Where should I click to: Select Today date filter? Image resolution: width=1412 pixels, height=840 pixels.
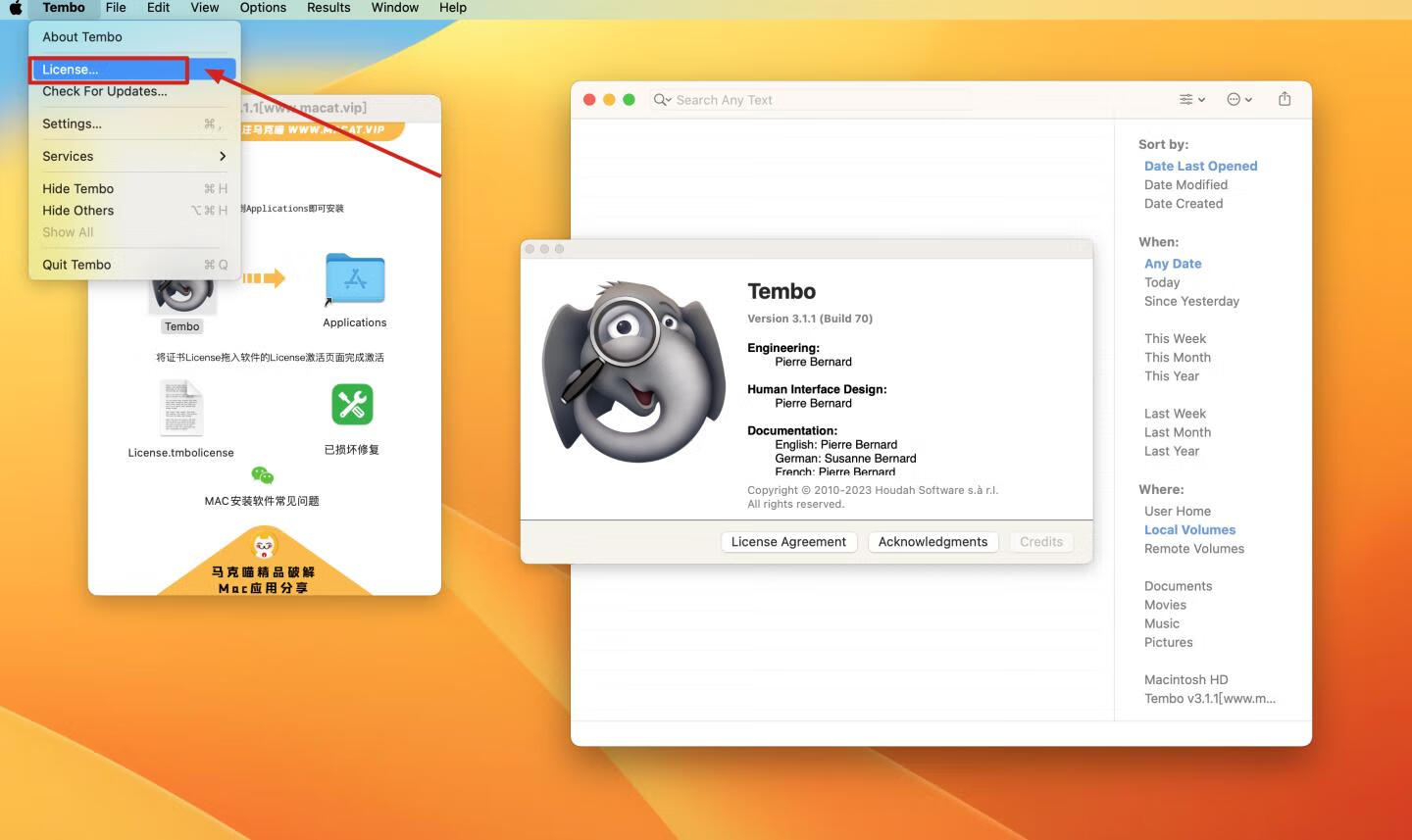point(1162,282)
